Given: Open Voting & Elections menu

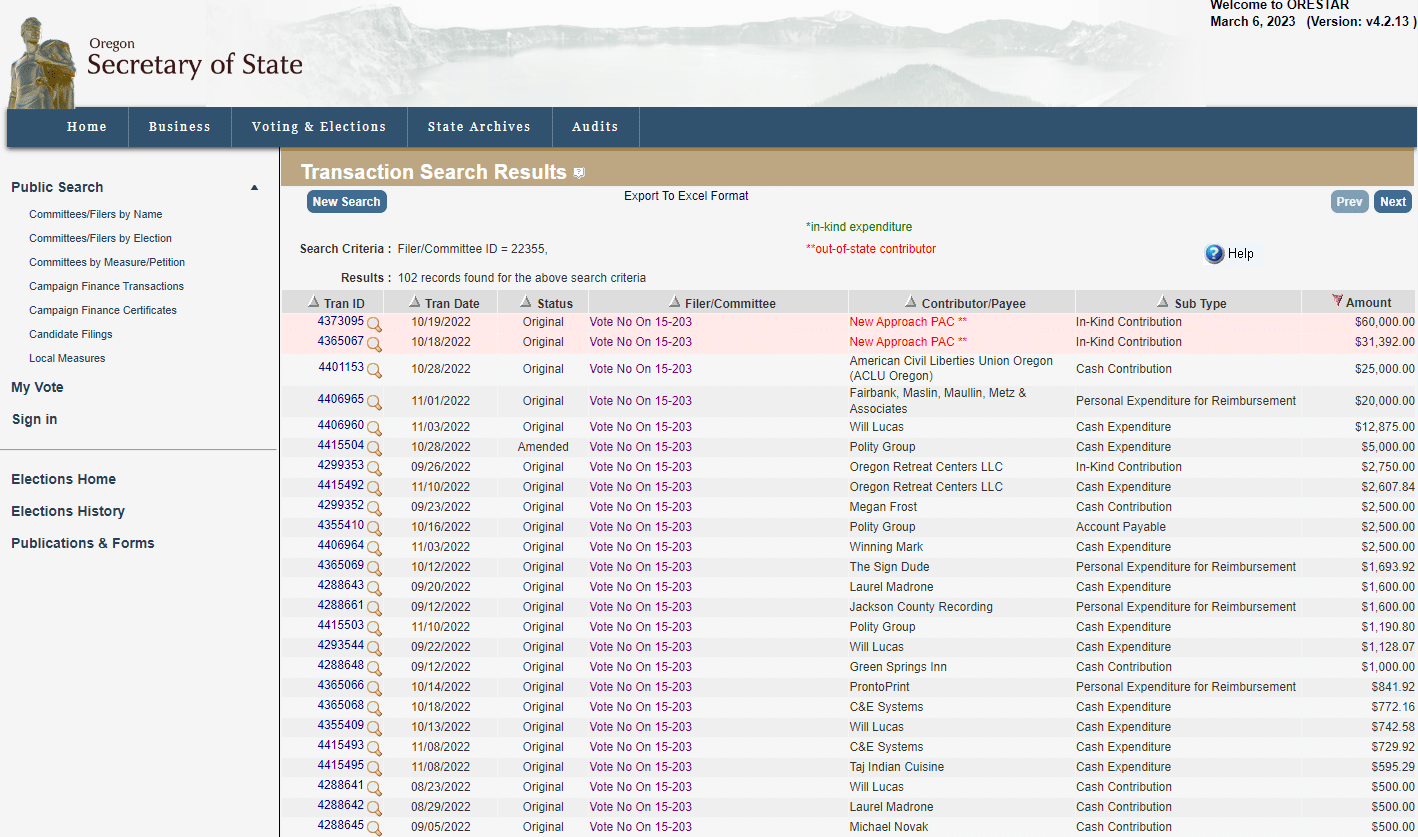Looking at the screenshot, I should pyautogui.click(x=319, y=127).
